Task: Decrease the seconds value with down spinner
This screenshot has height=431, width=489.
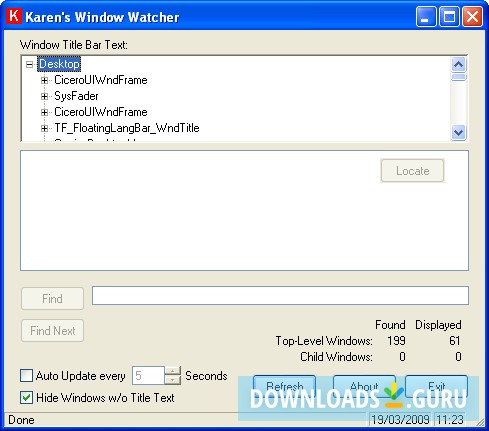Action: tap(173, 380)
